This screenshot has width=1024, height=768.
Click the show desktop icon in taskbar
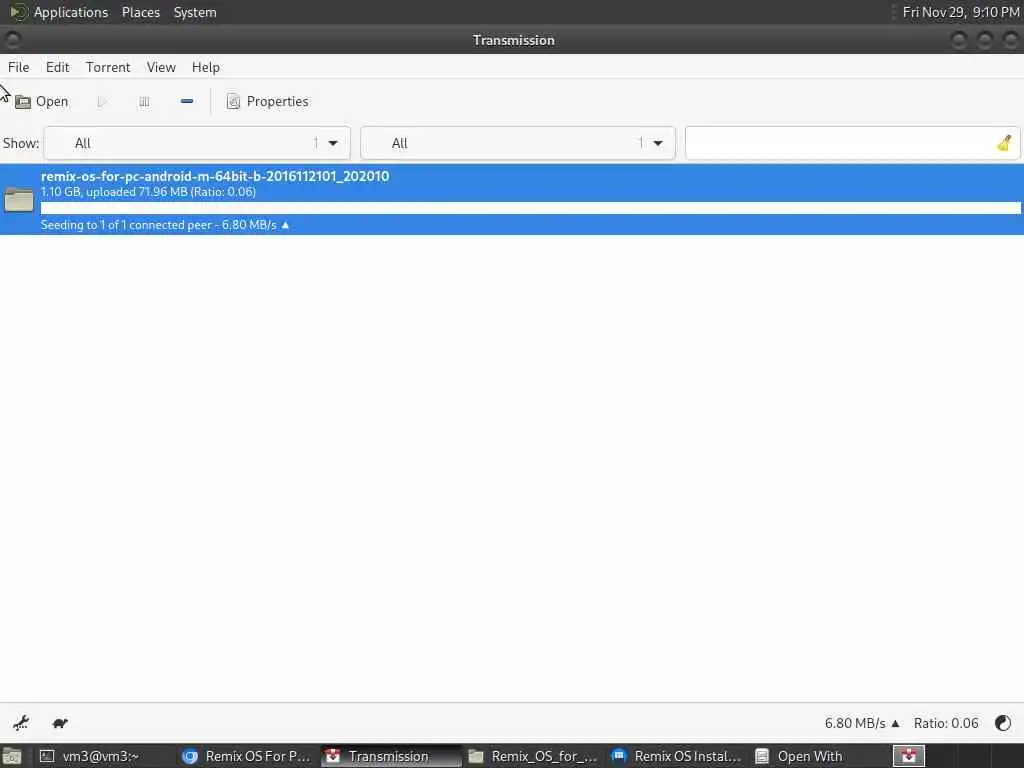(x=11, y=757)
